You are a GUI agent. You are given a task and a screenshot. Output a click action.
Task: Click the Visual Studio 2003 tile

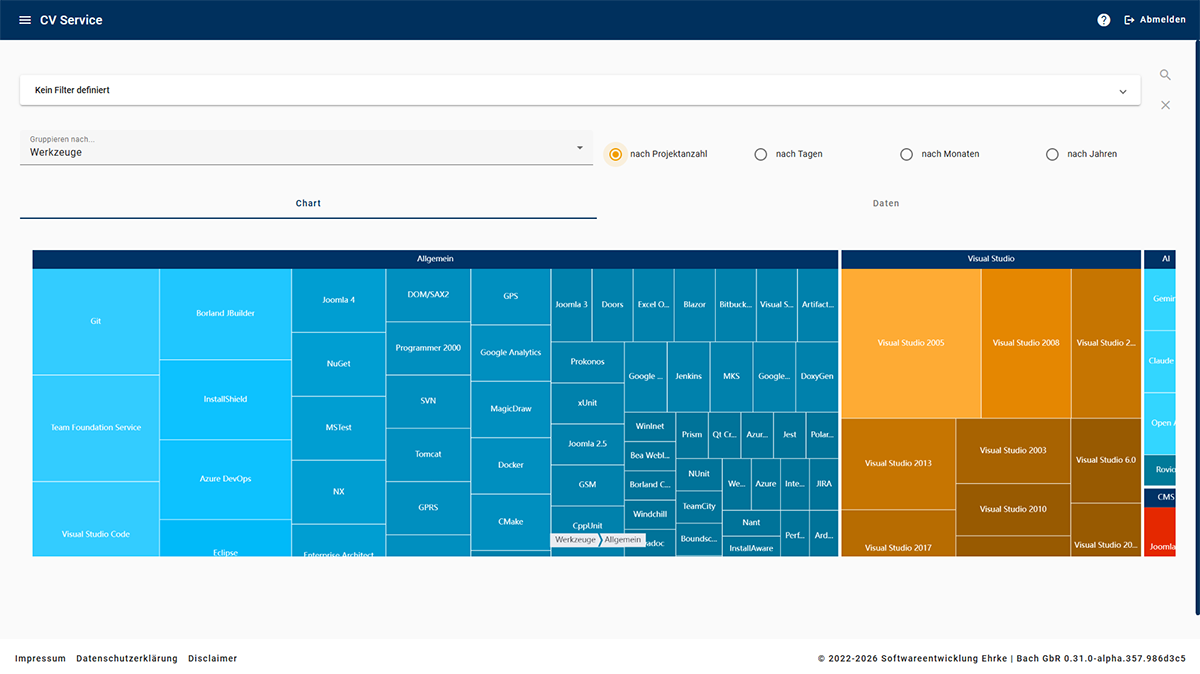click(x=1013, y=451)
